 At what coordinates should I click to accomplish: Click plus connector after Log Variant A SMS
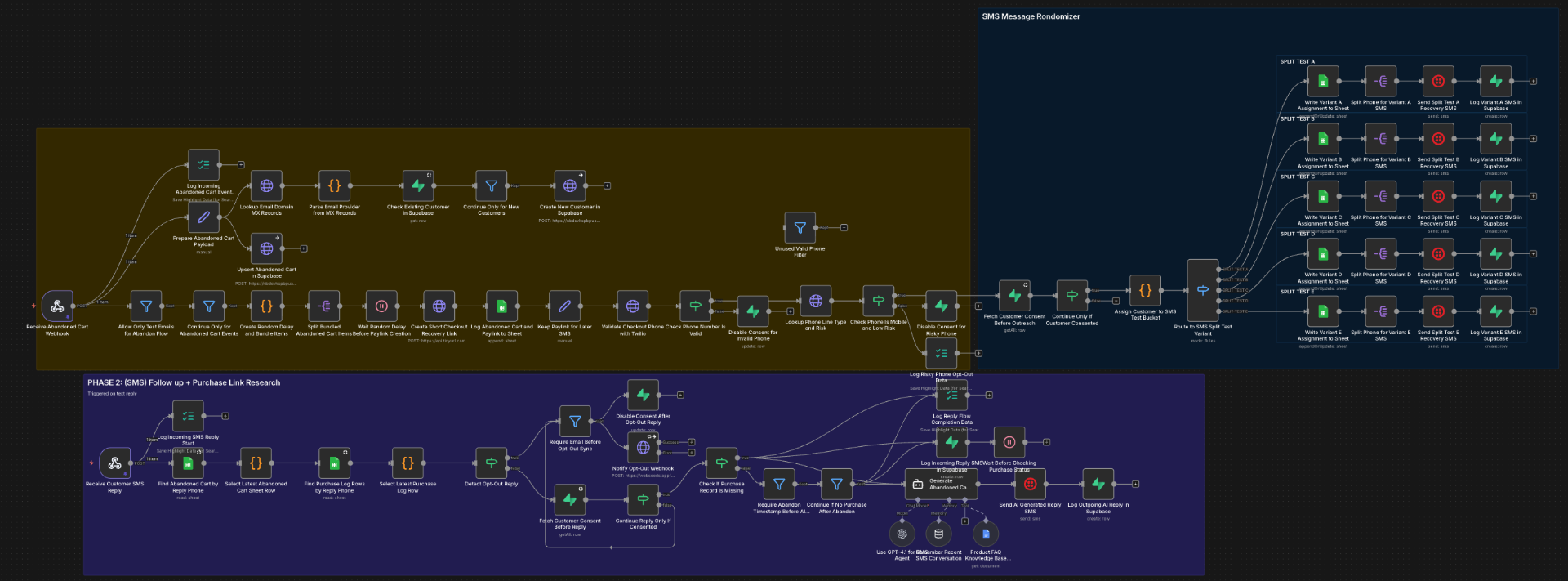[1533, 82]
